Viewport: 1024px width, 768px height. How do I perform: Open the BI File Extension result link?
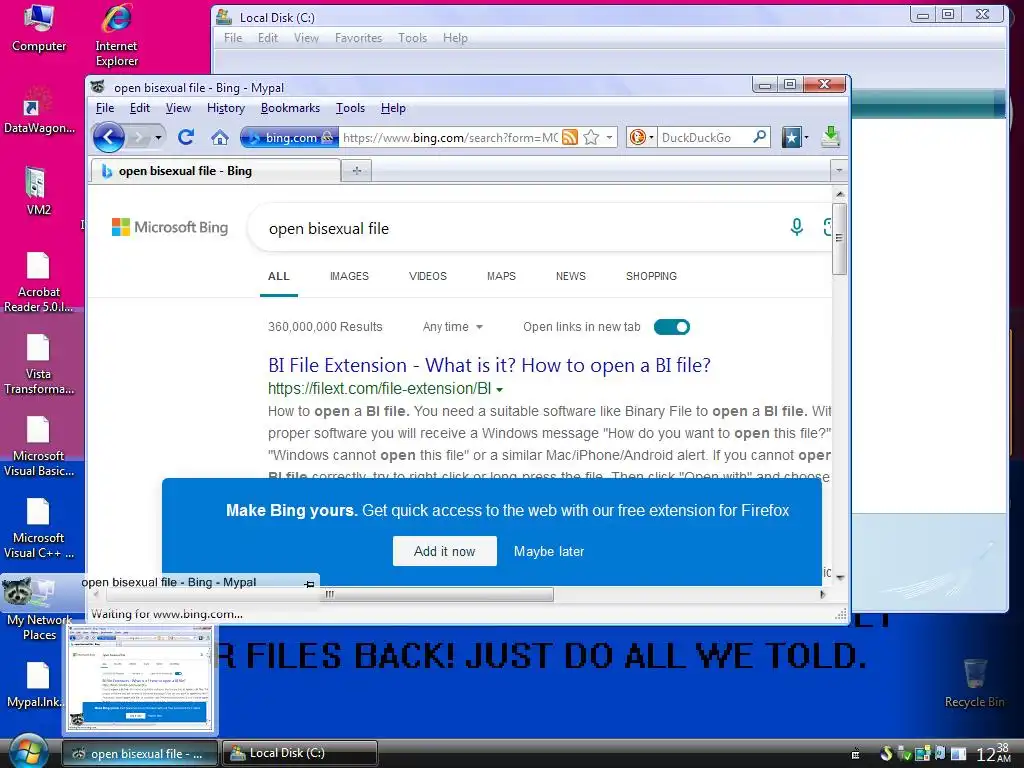click(489, 365)
